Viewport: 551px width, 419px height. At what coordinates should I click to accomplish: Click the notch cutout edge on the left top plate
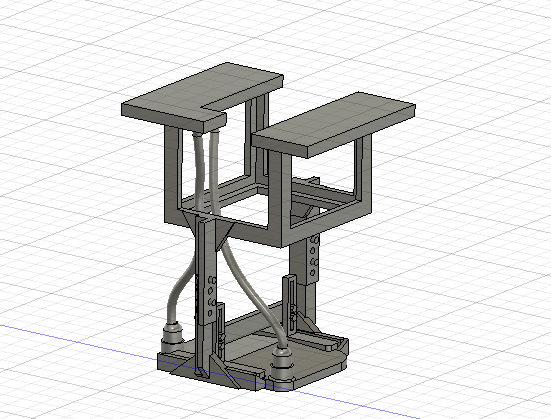pyautogui.click(x=214, y=109)
